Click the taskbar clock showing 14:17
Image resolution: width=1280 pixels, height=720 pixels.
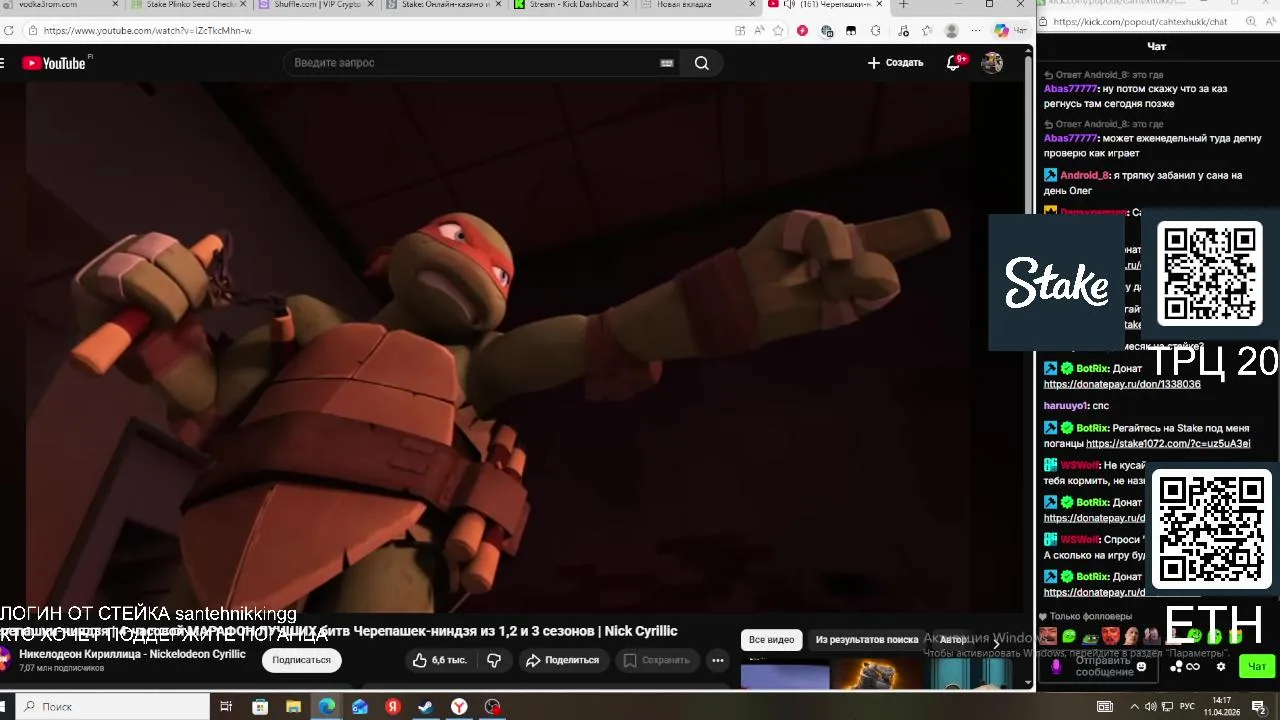click(1221, 706)
